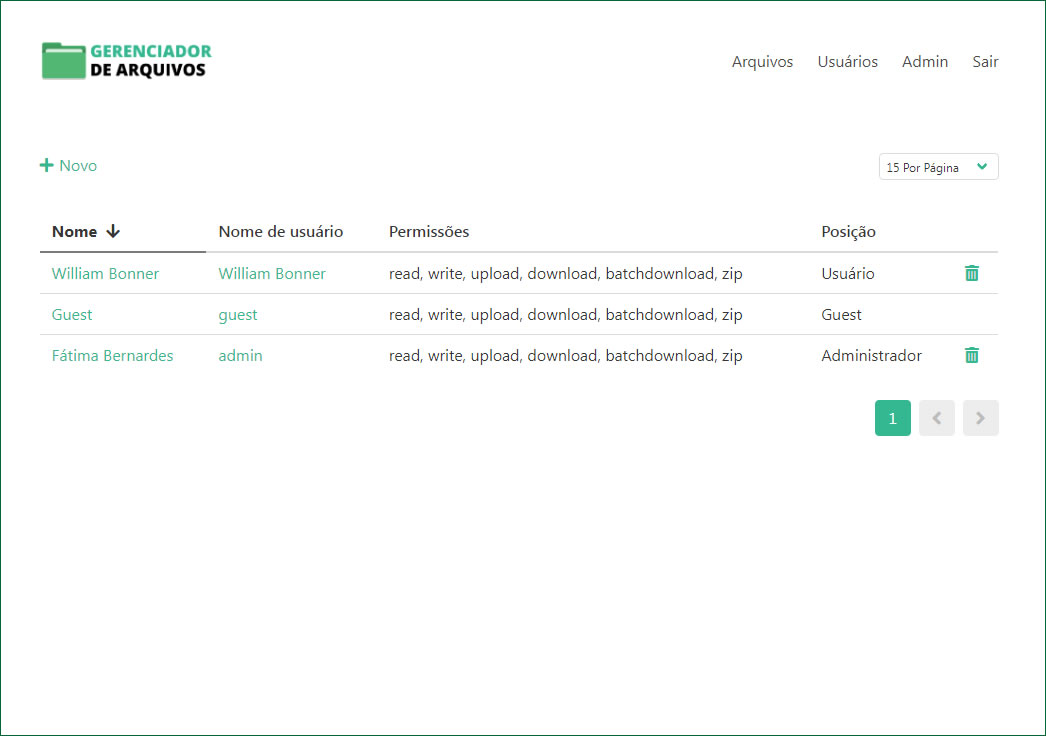Toggle sort arrow on Nome column

coord(113,232)
